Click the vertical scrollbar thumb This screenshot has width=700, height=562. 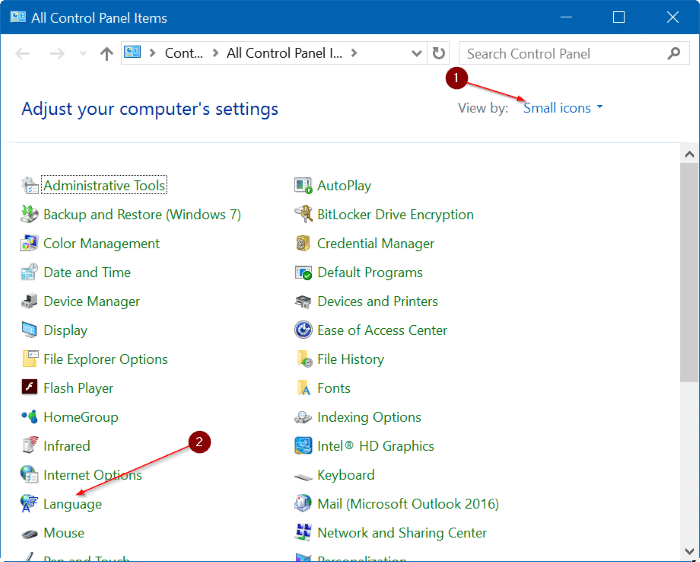pos(689,272)
